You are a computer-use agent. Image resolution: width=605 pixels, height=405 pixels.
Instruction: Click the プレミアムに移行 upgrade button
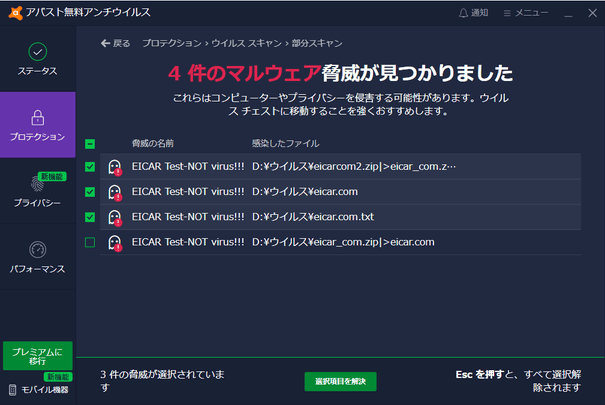click(37, 356)
